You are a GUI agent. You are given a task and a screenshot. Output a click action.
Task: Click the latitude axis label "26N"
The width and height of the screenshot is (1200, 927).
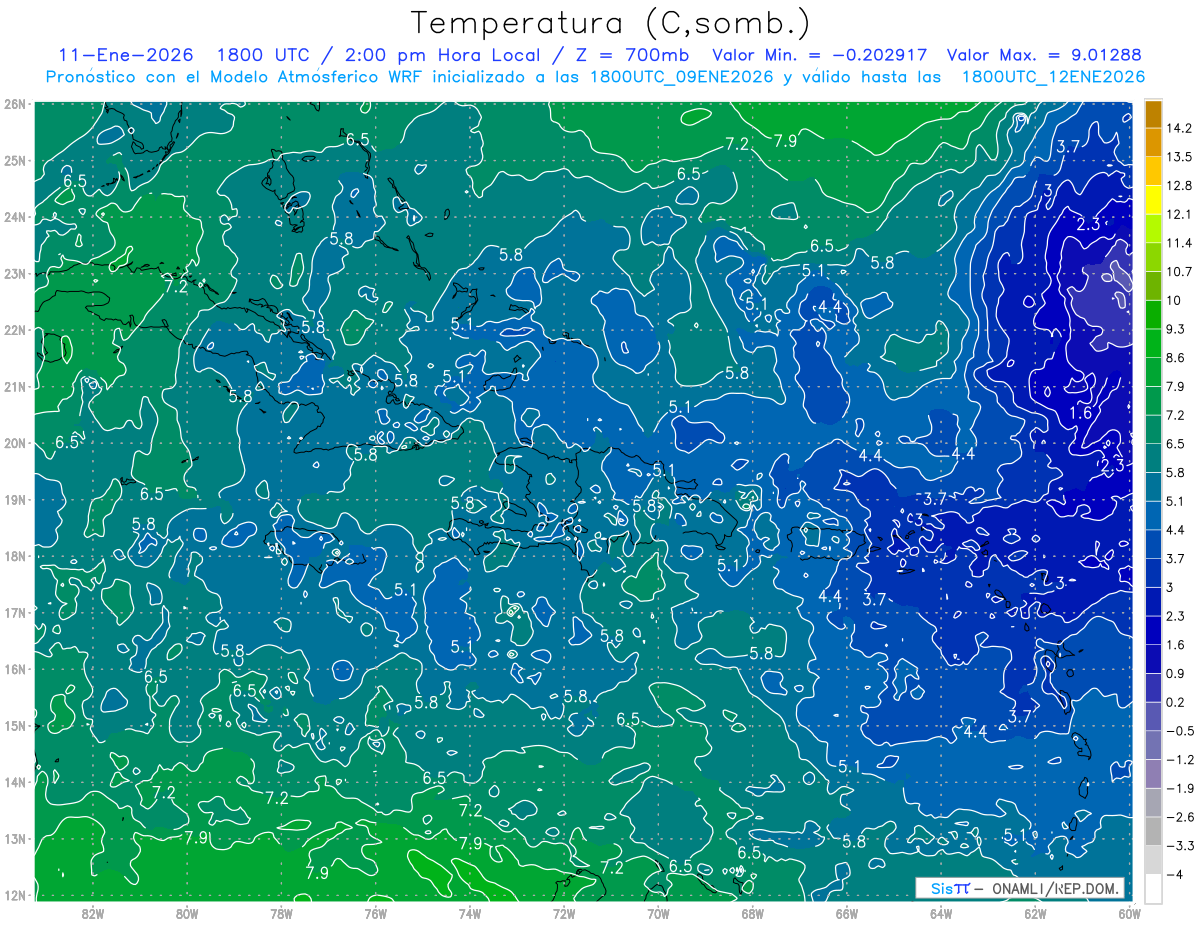(15, 104)
